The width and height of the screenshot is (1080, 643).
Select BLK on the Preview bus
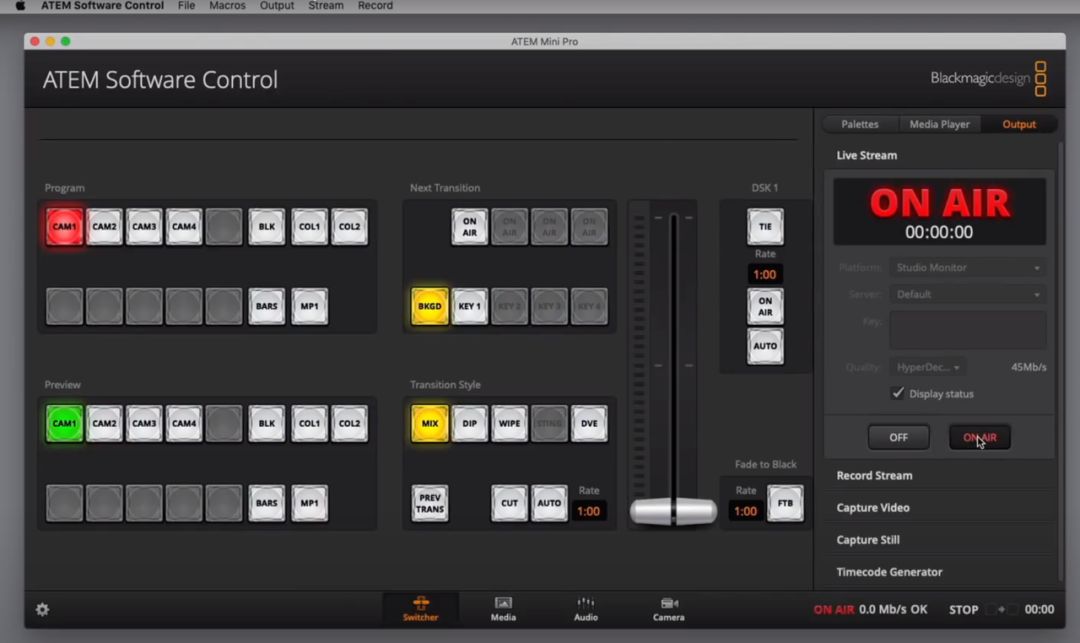point(267,423)
